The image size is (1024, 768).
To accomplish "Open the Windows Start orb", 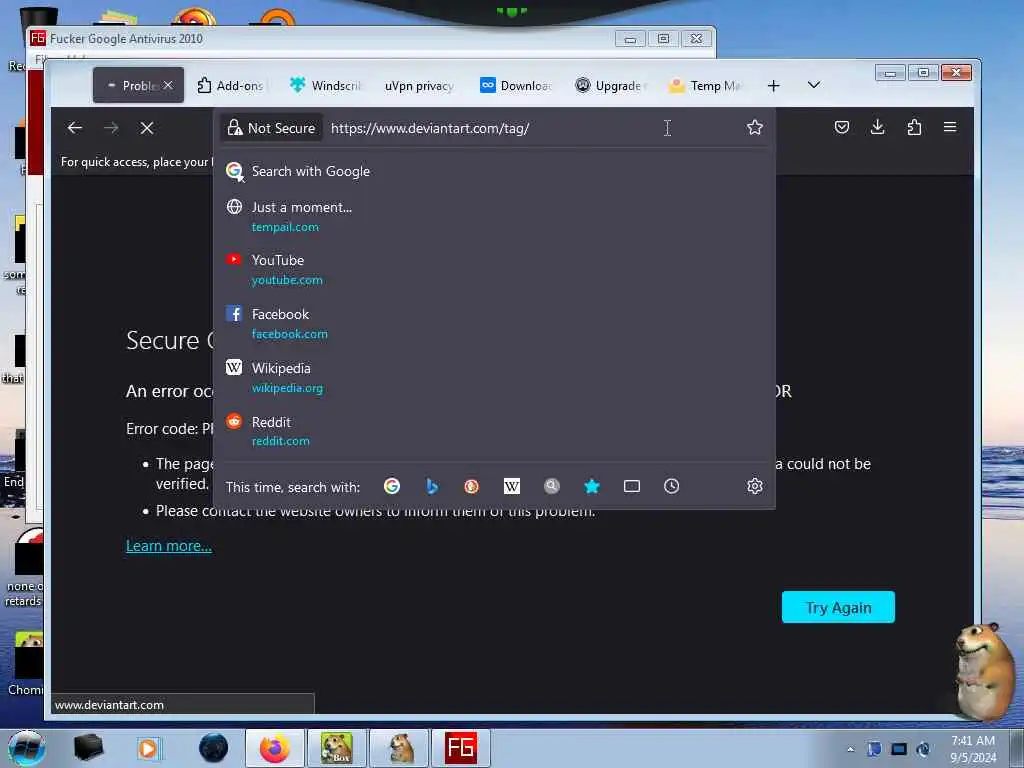I will click(x=27, y=748).
